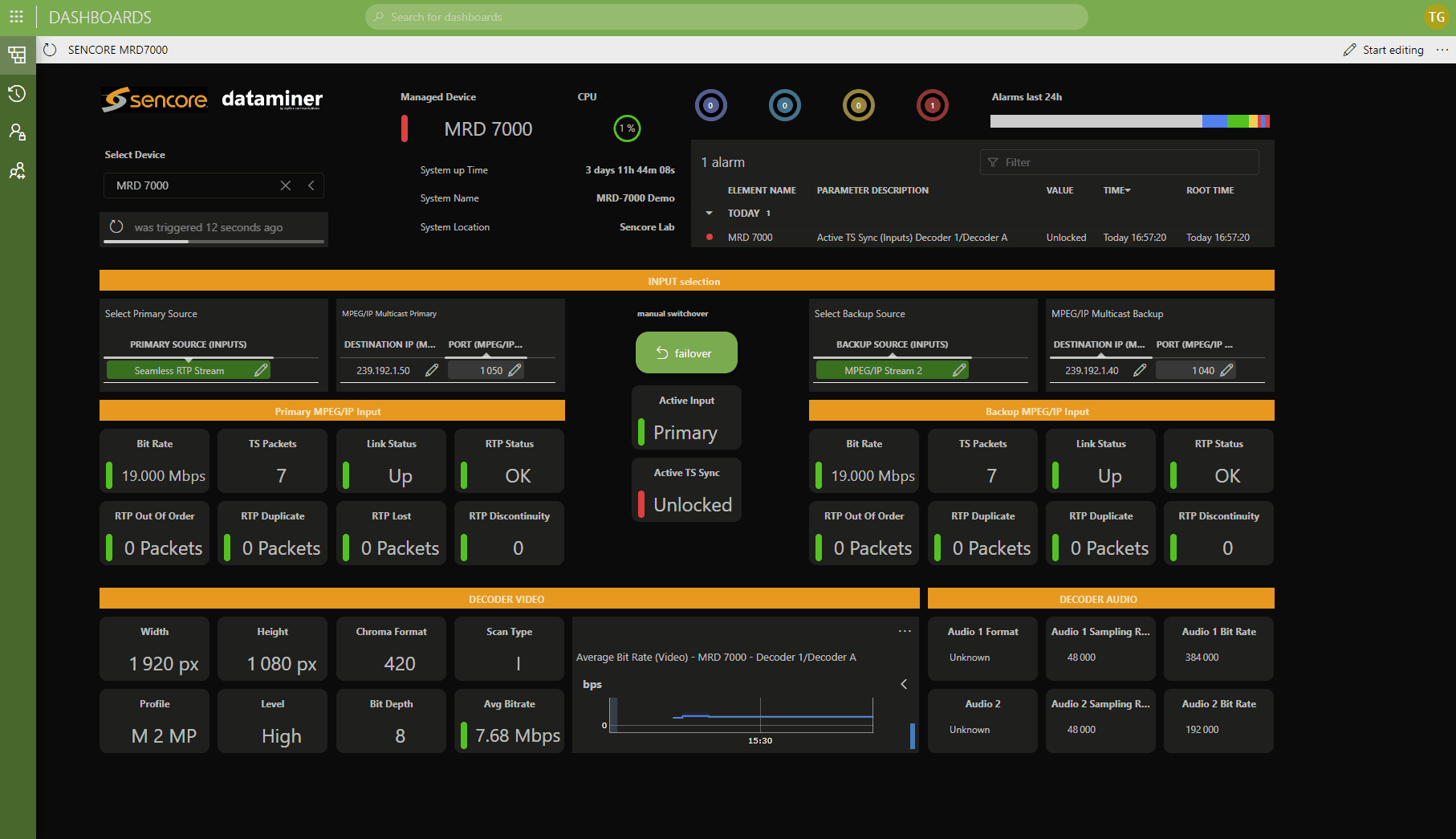Click the trigger refresh timer icon
1456x839 pixels.
coord(116,226)
